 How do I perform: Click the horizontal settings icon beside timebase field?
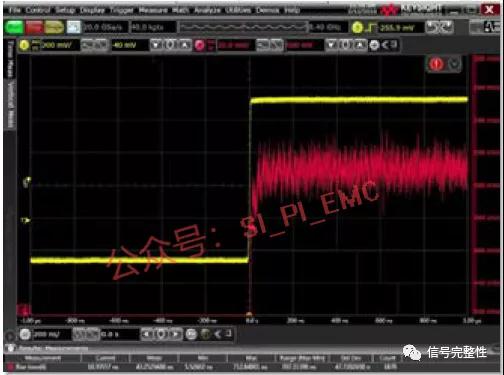coord(25,334)
